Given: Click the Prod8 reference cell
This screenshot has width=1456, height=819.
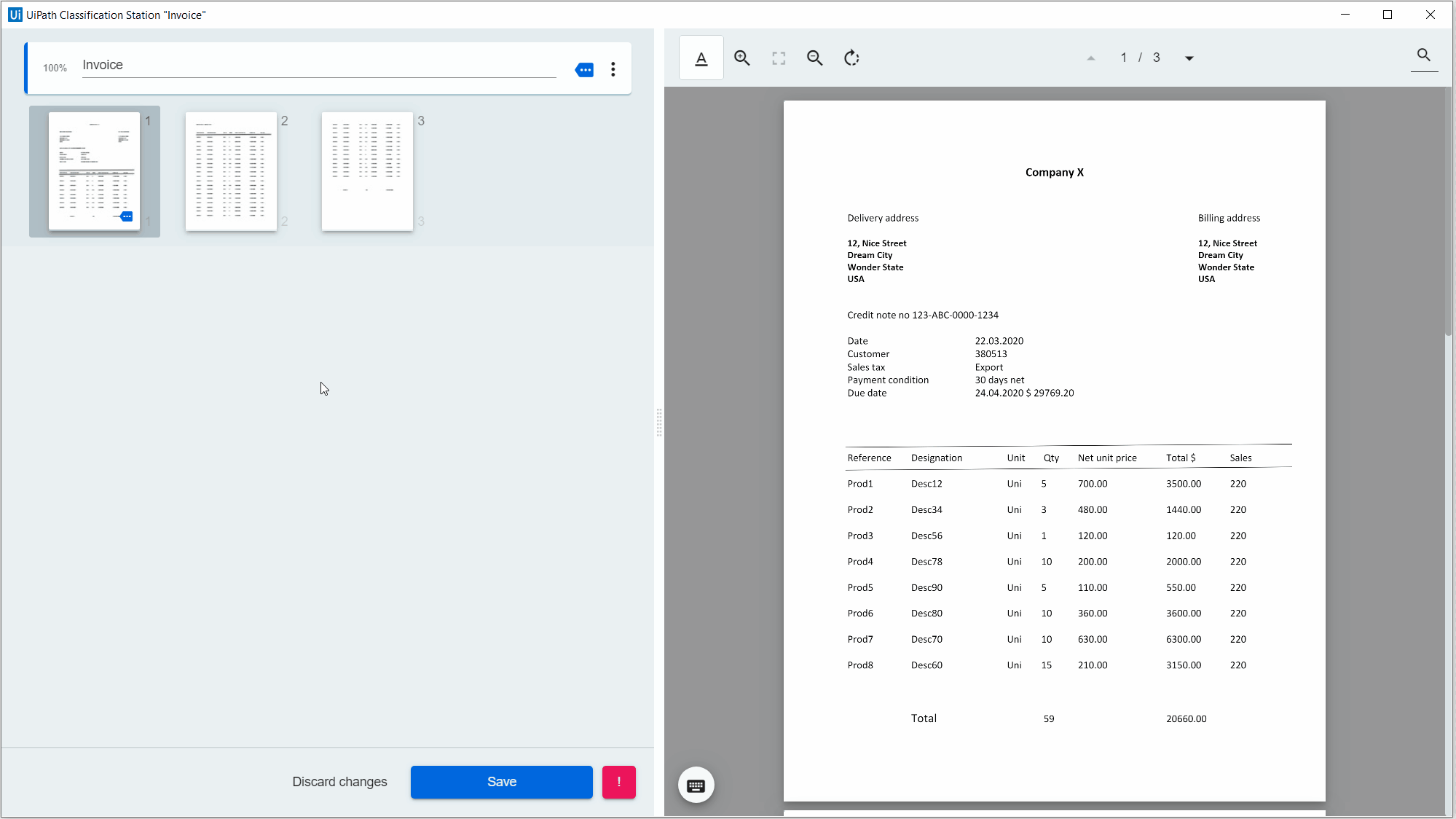Looking at the screenshot, I should [x=859, y=665].
